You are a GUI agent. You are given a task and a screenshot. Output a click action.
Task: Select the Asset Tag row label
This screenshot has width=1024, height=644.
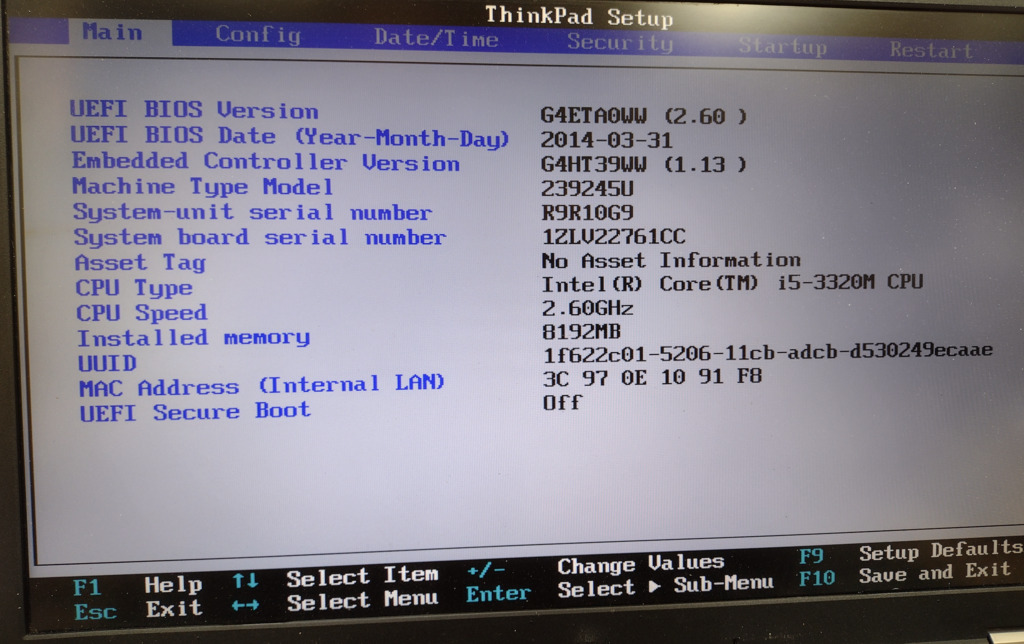[140, 263]
